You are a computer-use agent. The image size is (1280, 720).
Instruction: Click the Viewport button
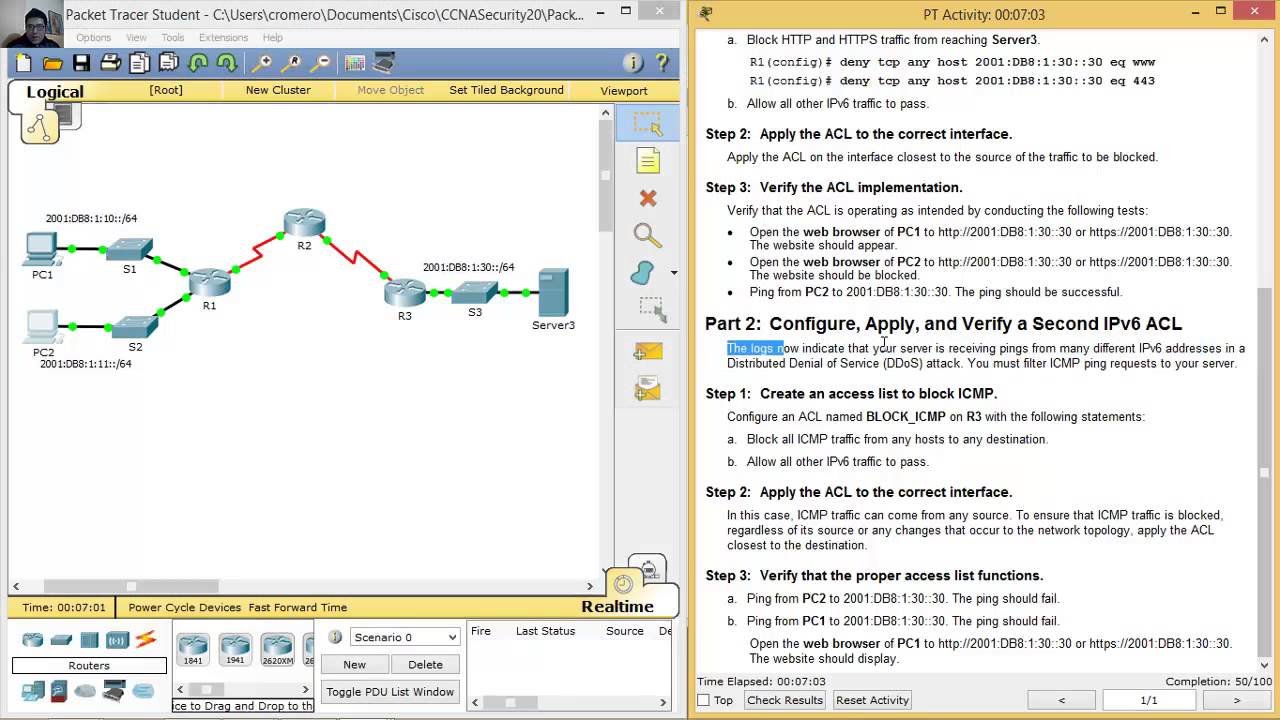(624, 90)
